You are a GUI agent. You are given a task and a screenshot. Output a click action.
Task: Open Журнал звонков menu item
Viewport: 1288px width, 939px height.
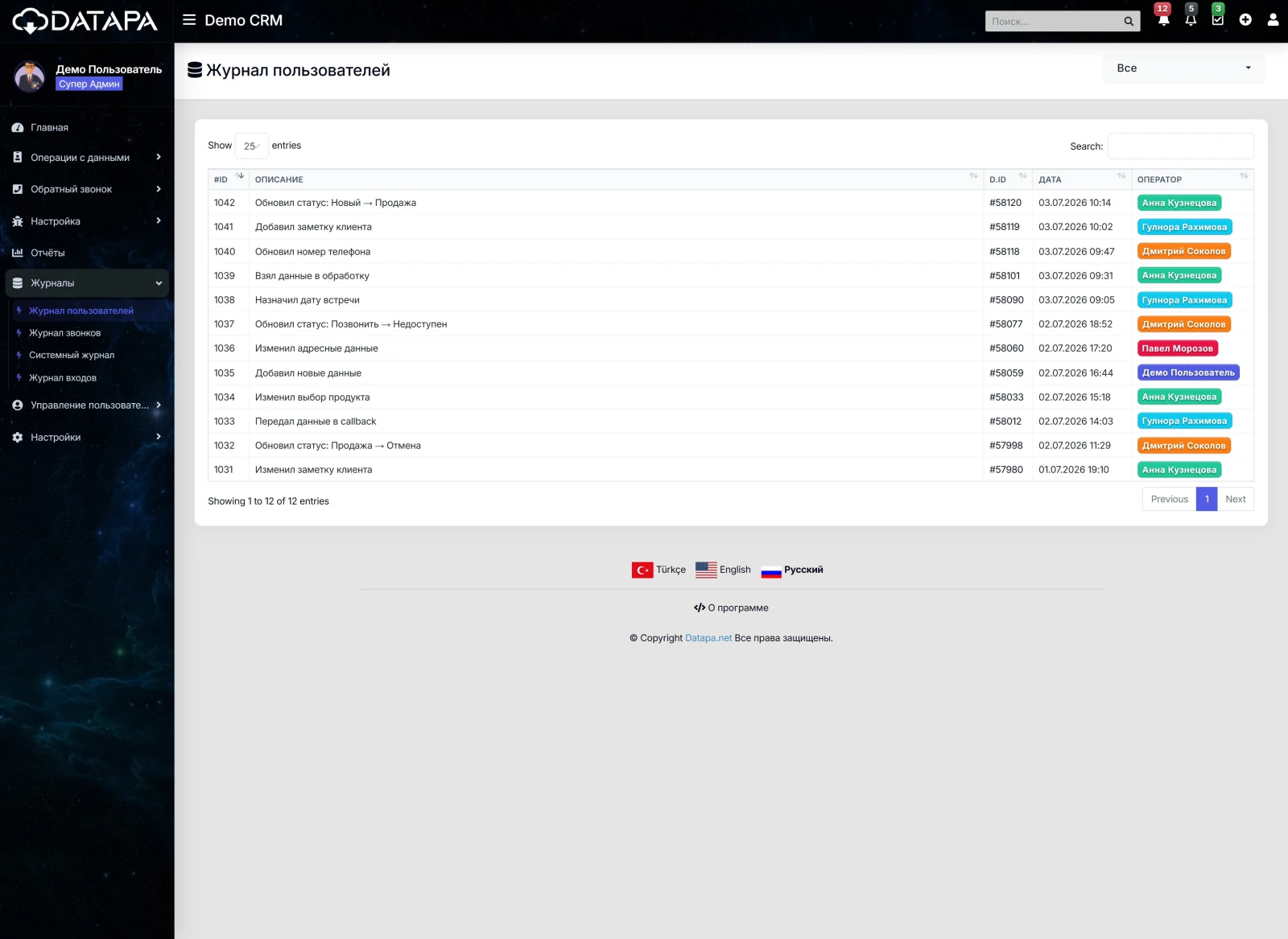coord(64,333)
